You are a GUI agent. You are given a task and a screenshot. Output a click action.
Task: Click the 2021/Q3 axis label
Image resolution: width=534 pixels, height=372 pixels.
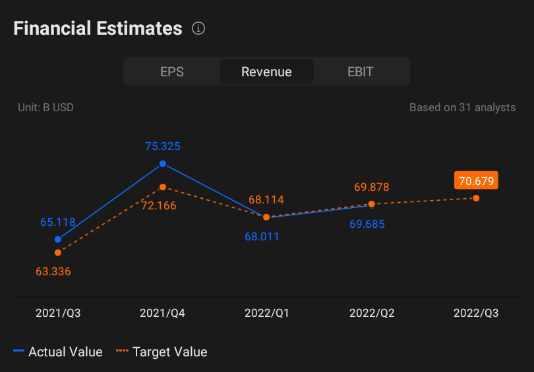[58, 313]
